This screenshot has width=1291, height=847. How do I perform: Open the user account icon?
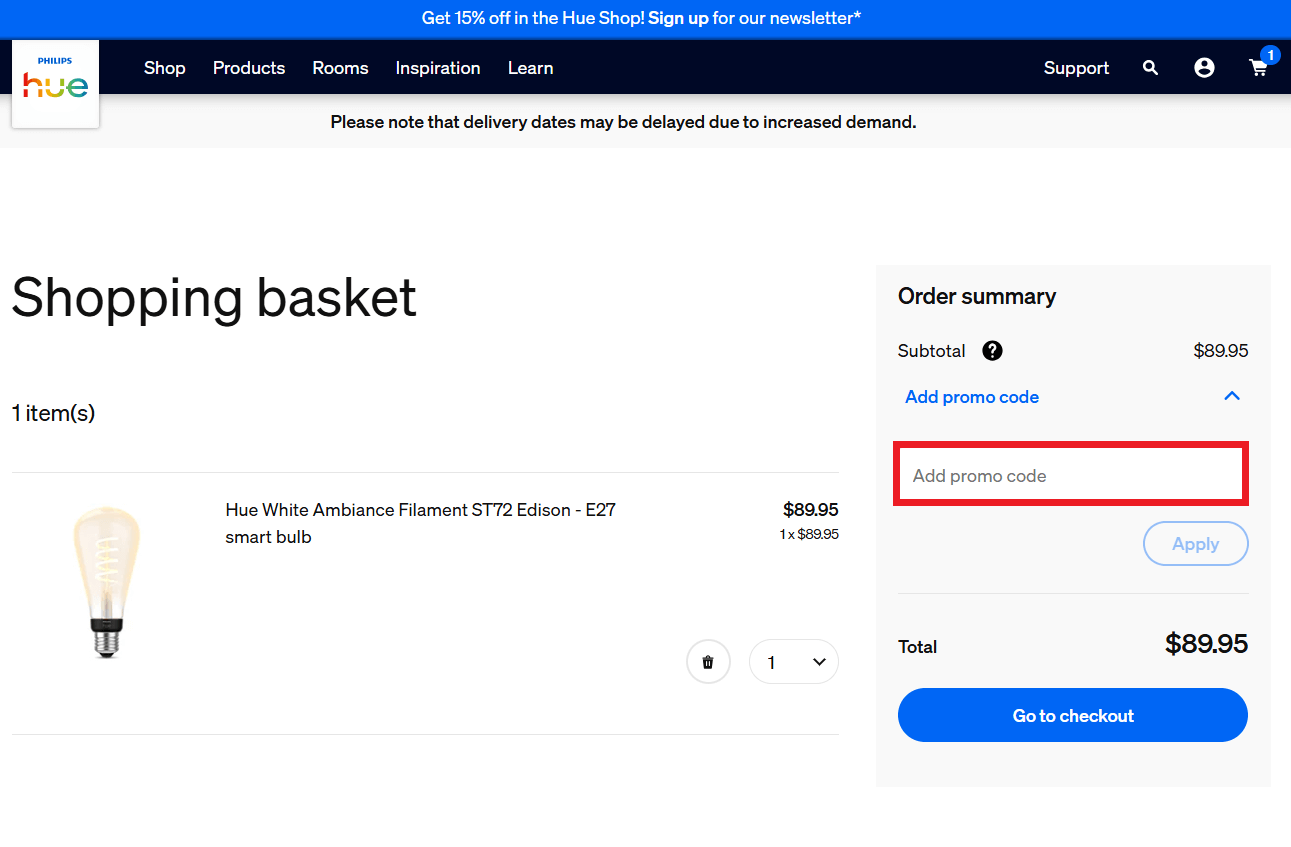1204,68
